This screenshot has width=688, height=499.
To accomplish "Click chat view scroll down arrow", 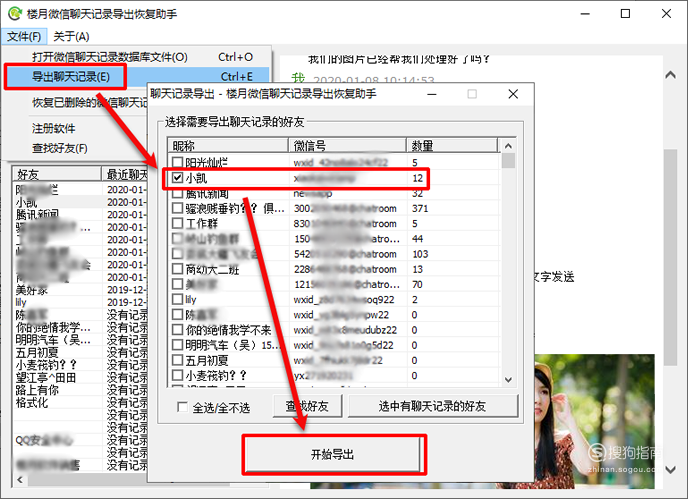I will [x=670, y=470].
